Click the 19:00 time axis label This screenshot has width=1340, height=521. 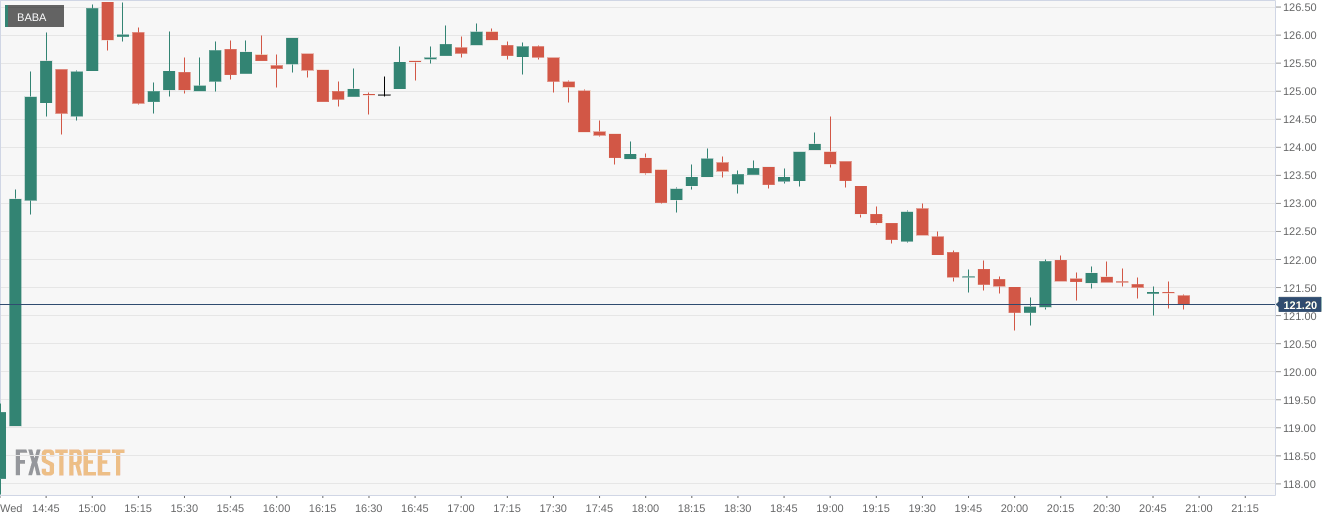tap(830, 508)
